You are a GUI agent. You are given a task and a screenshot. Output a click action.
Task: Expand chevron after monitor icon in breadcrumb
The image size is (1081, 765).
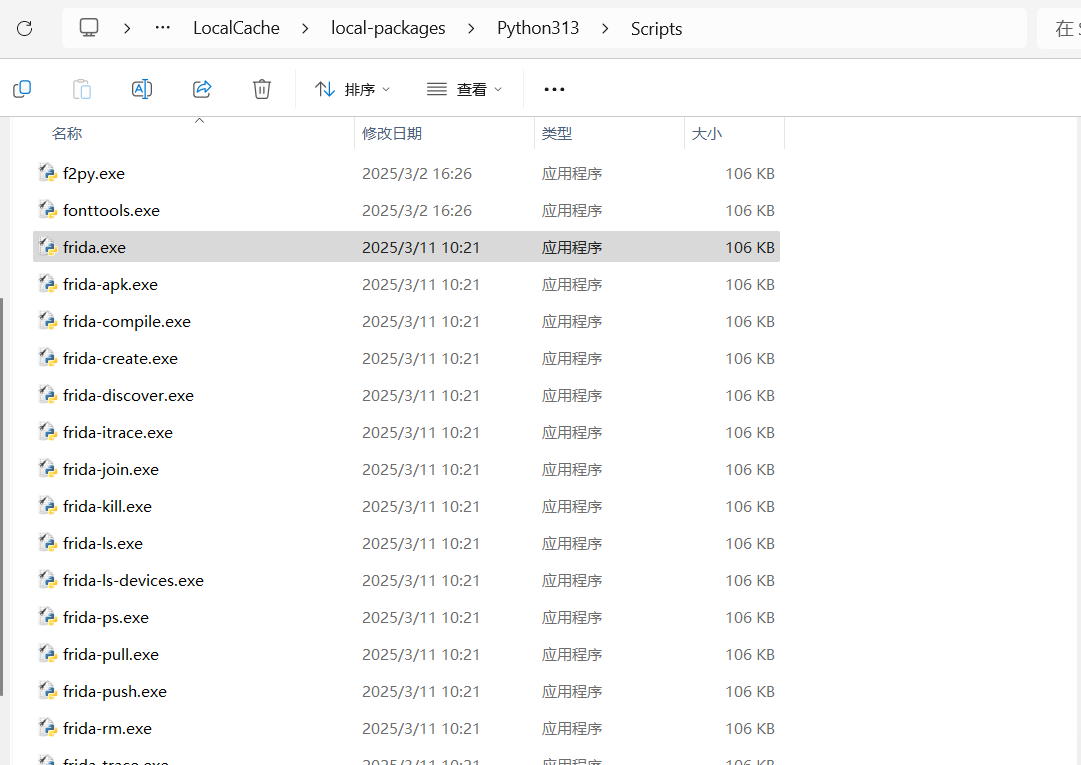pos(127,28)
